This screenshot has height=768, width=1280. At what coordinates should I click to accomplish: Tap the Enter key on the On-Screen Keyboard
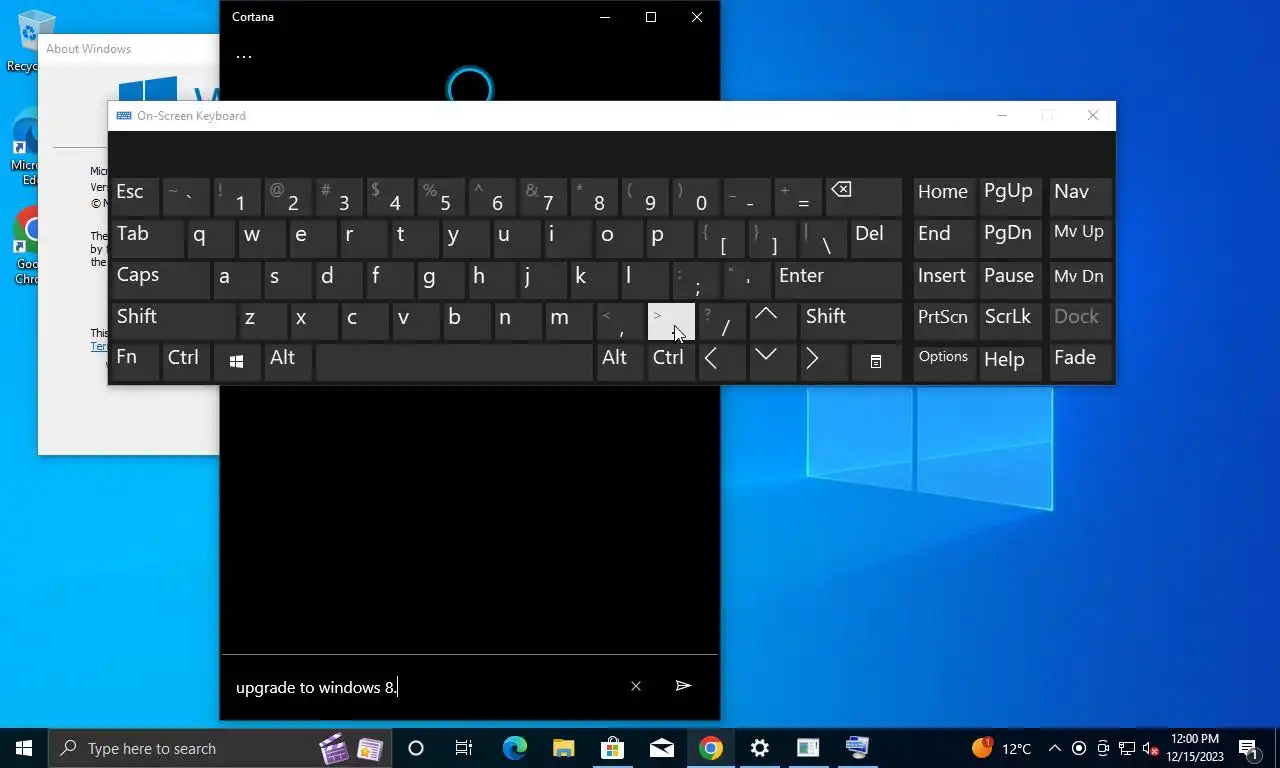tap(838, 280)
